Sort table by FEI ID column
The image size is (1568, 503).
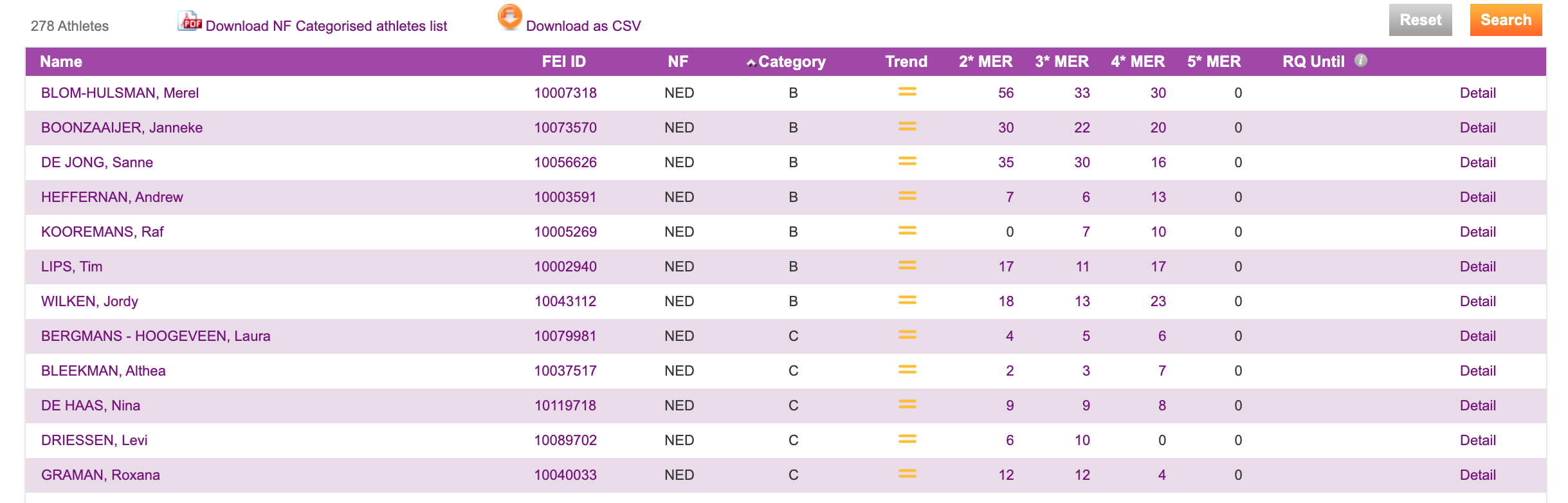coord(563,62)
